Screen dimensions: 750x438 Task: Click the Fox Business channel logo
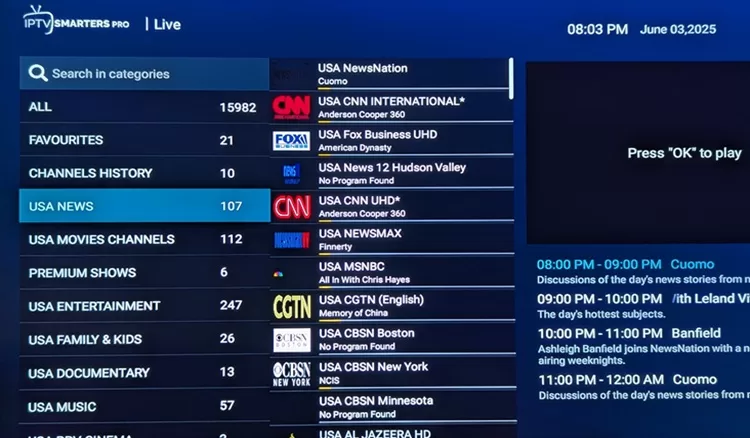coord(291,141)
